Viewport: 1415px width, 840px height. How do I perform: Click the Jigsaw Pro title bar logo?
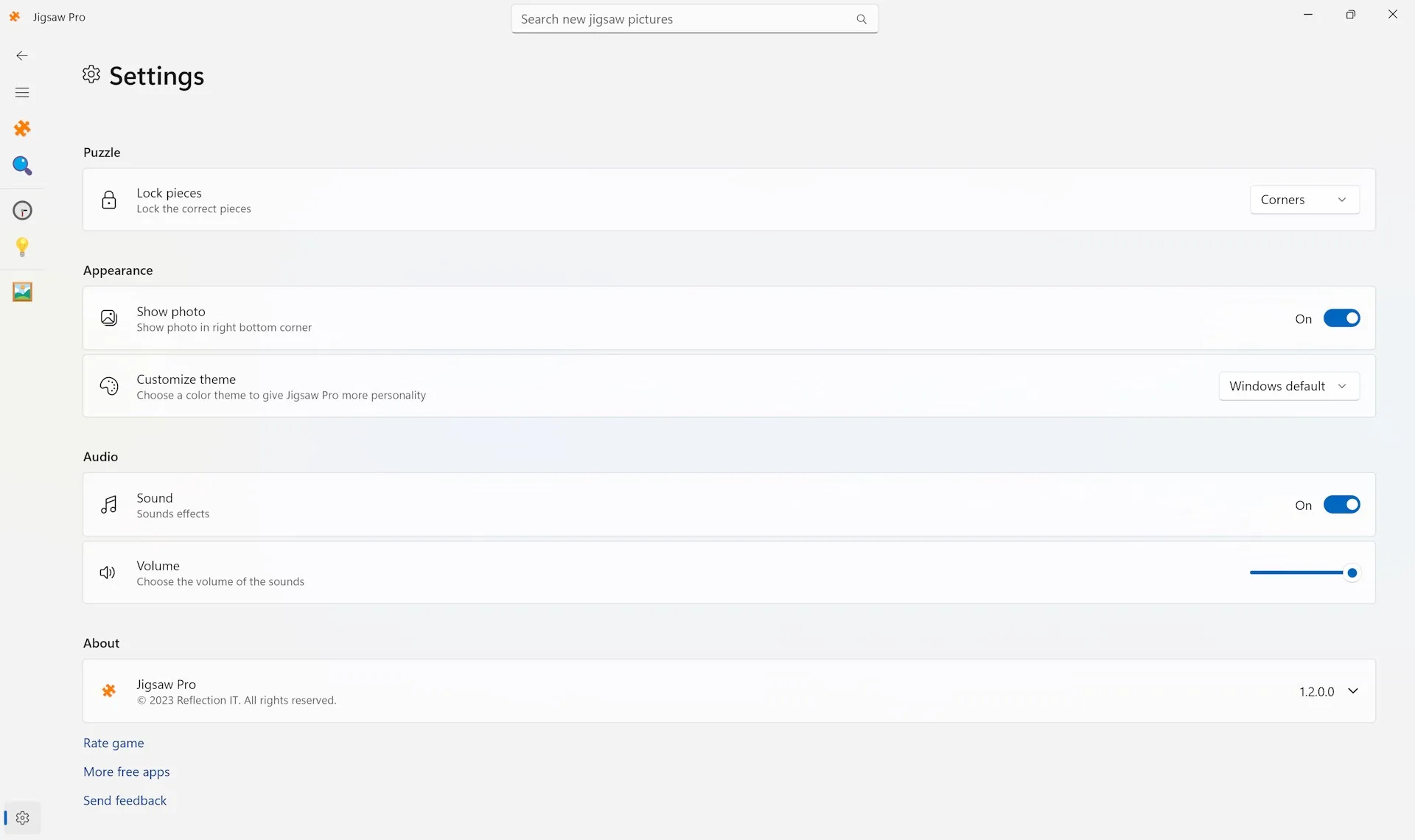(x=15, y=17)
